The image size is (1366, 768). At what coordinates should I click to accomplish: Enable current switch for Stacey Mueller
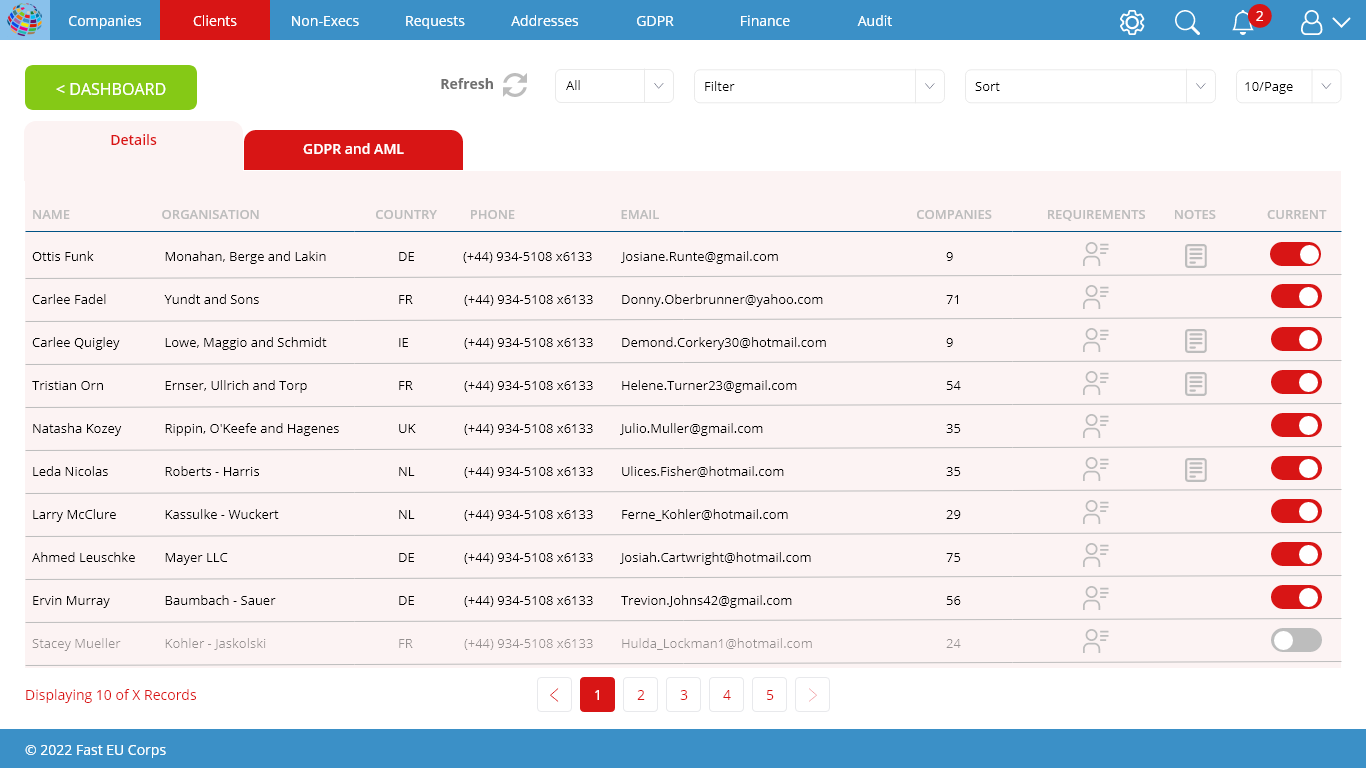1296,641
